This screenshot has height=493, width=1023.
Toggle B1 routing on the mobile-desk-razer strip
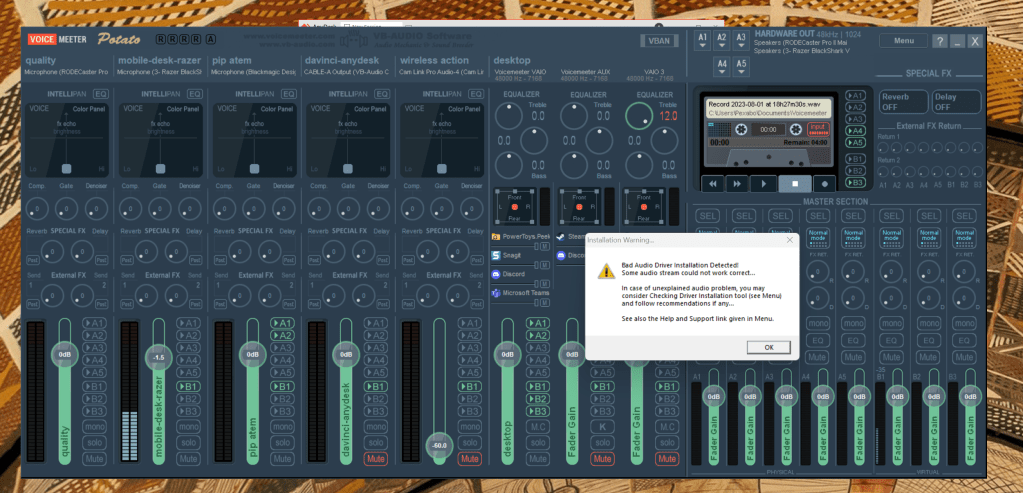coord(189,387)
